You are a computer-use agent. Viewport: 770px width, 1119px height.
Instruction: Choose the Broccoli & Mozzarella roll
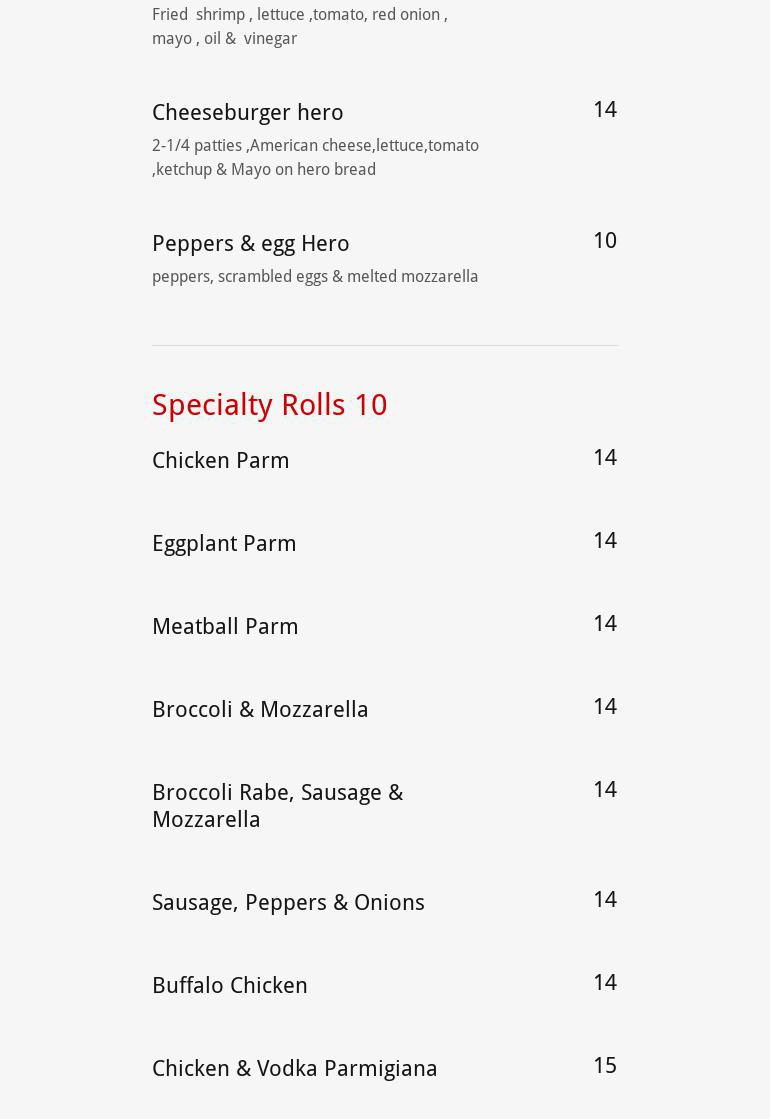pos(260,709)
